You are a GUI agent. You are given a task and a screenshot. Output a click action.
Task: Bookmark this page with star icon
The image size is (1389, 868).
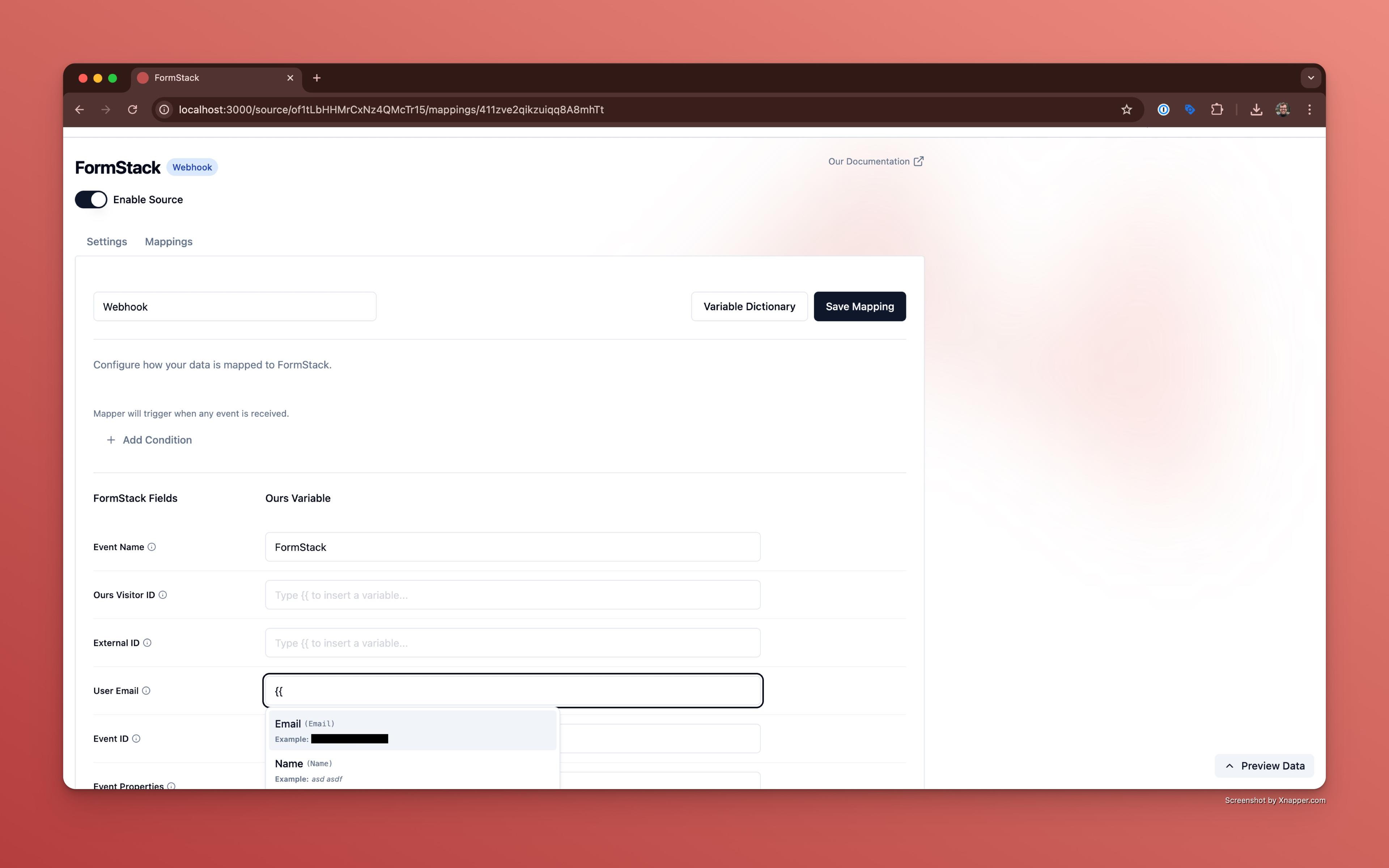pos(1126,110)
